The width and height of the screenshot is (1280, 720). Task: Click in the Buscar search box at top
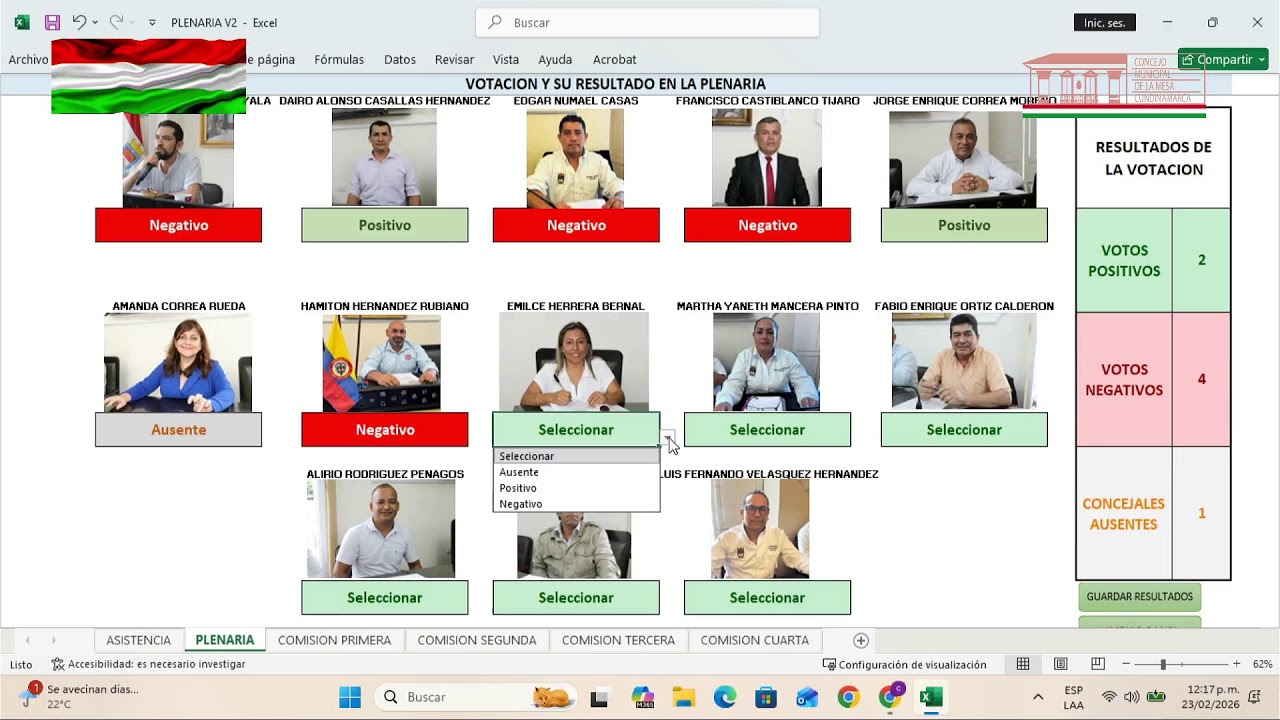coord(647,22)
